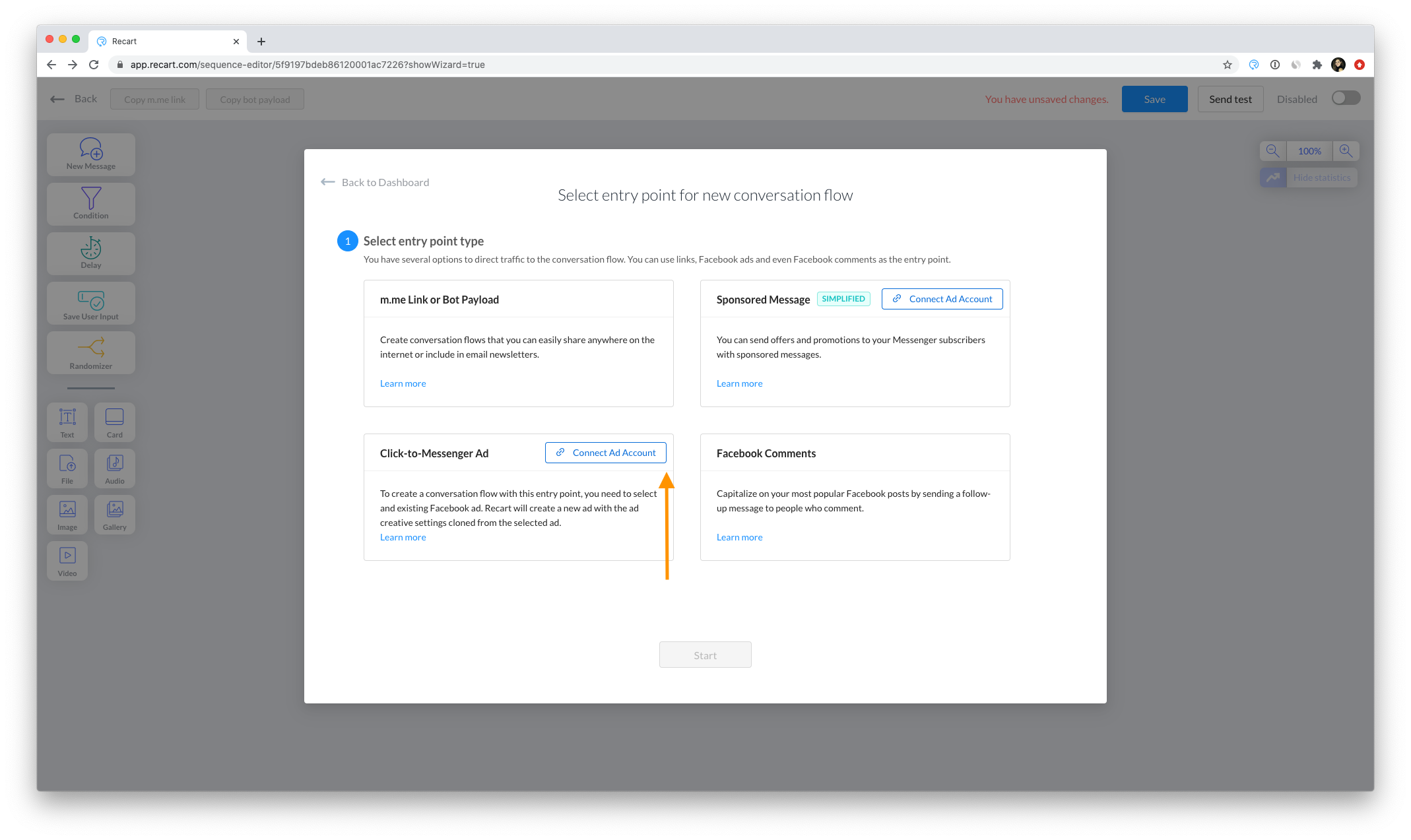This screenshot has width=1411, height=840.
Task: Bookmark this page with the star icon
Action: (1228, 65)
